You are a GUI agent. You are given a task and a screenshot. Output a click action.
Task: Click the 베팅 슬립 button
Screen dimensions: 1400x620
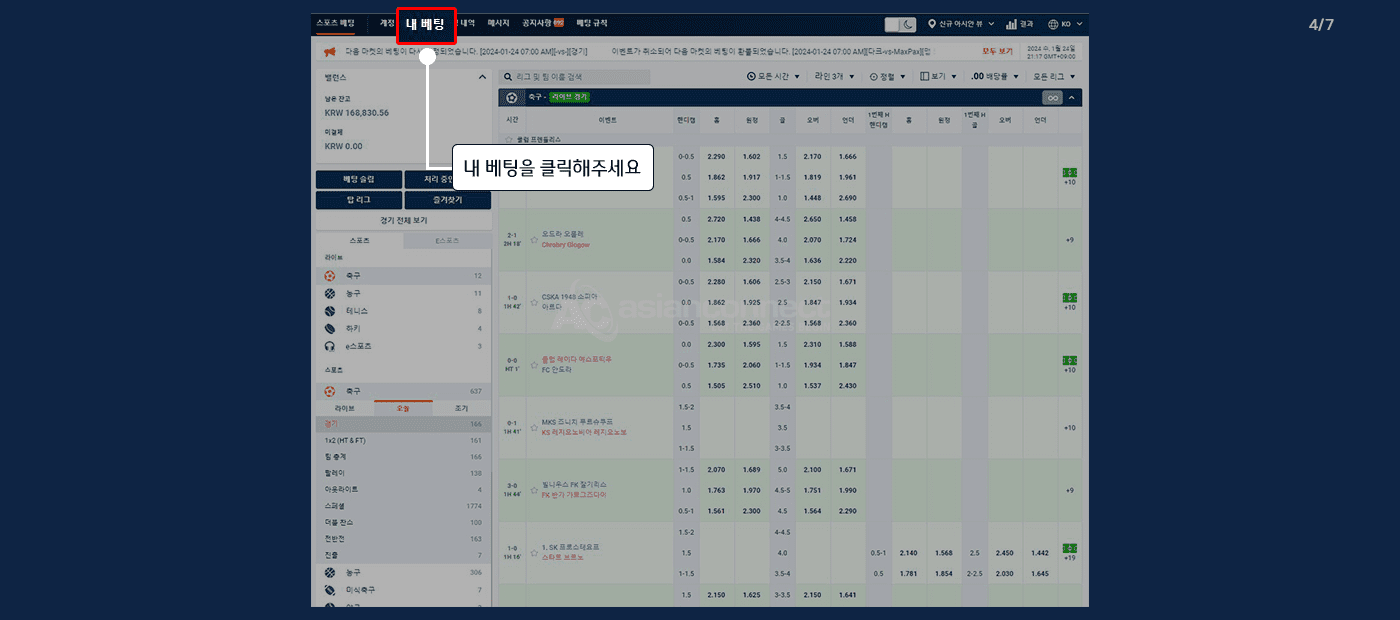tap(359, 179)
